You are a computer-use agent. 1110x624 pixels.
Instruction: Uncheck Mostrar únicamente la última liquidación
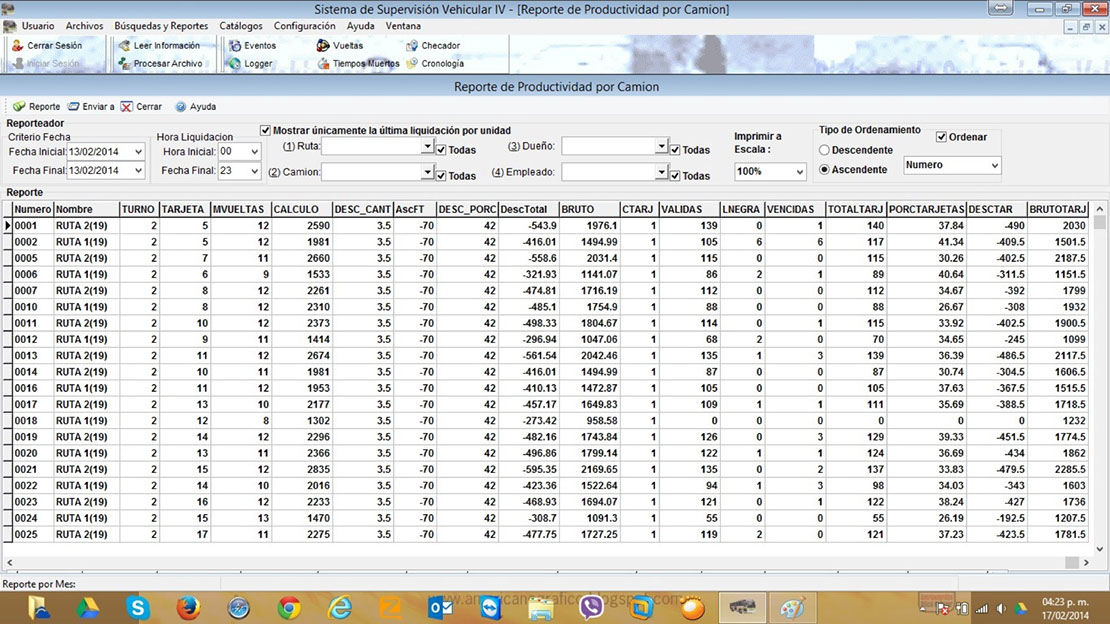(265, 130)
